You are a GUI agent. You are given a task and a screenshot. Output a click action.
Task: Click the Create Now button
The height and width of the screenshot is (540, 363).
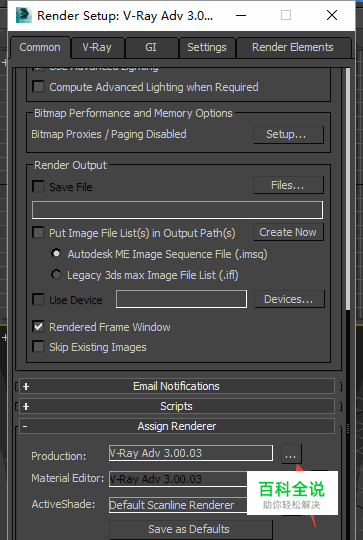[x=288, y=232]
